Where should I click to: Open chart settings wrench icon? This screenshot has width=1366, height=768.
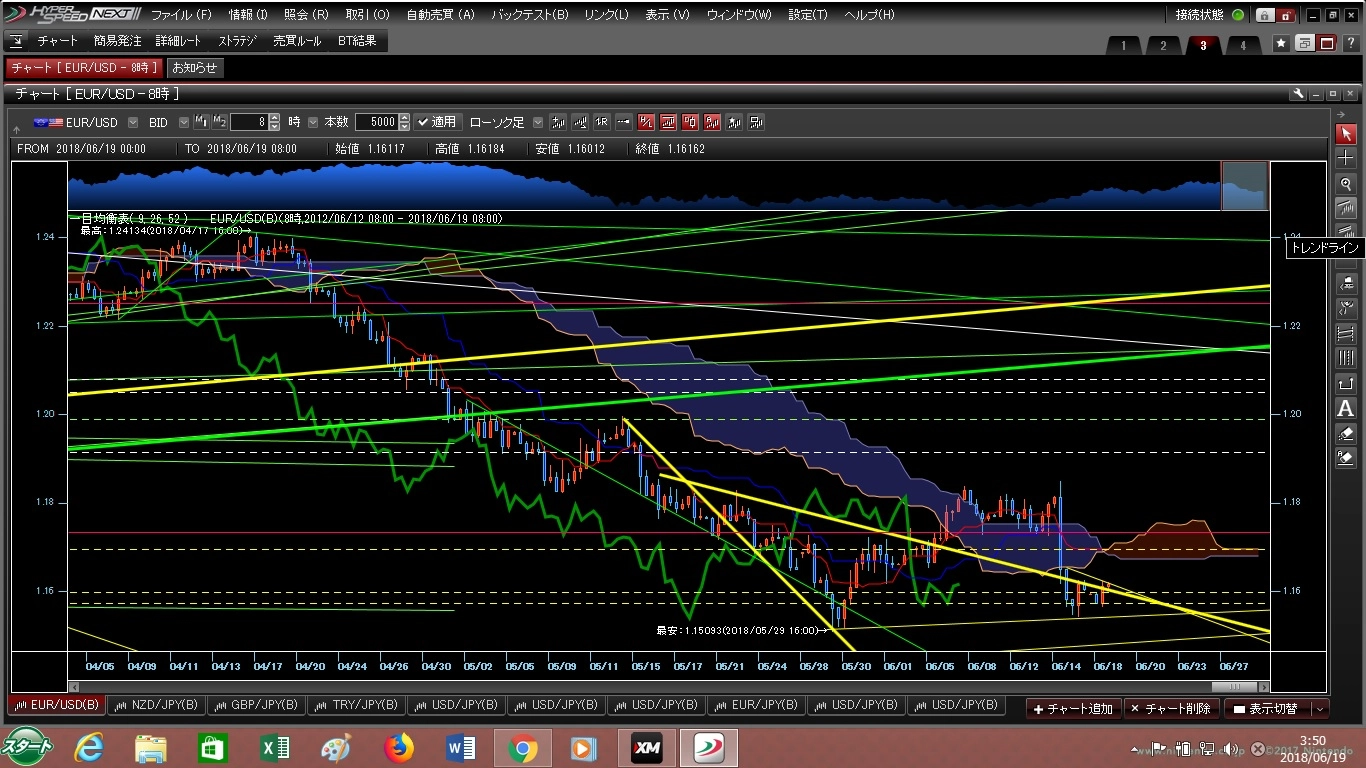point(1298,94)
